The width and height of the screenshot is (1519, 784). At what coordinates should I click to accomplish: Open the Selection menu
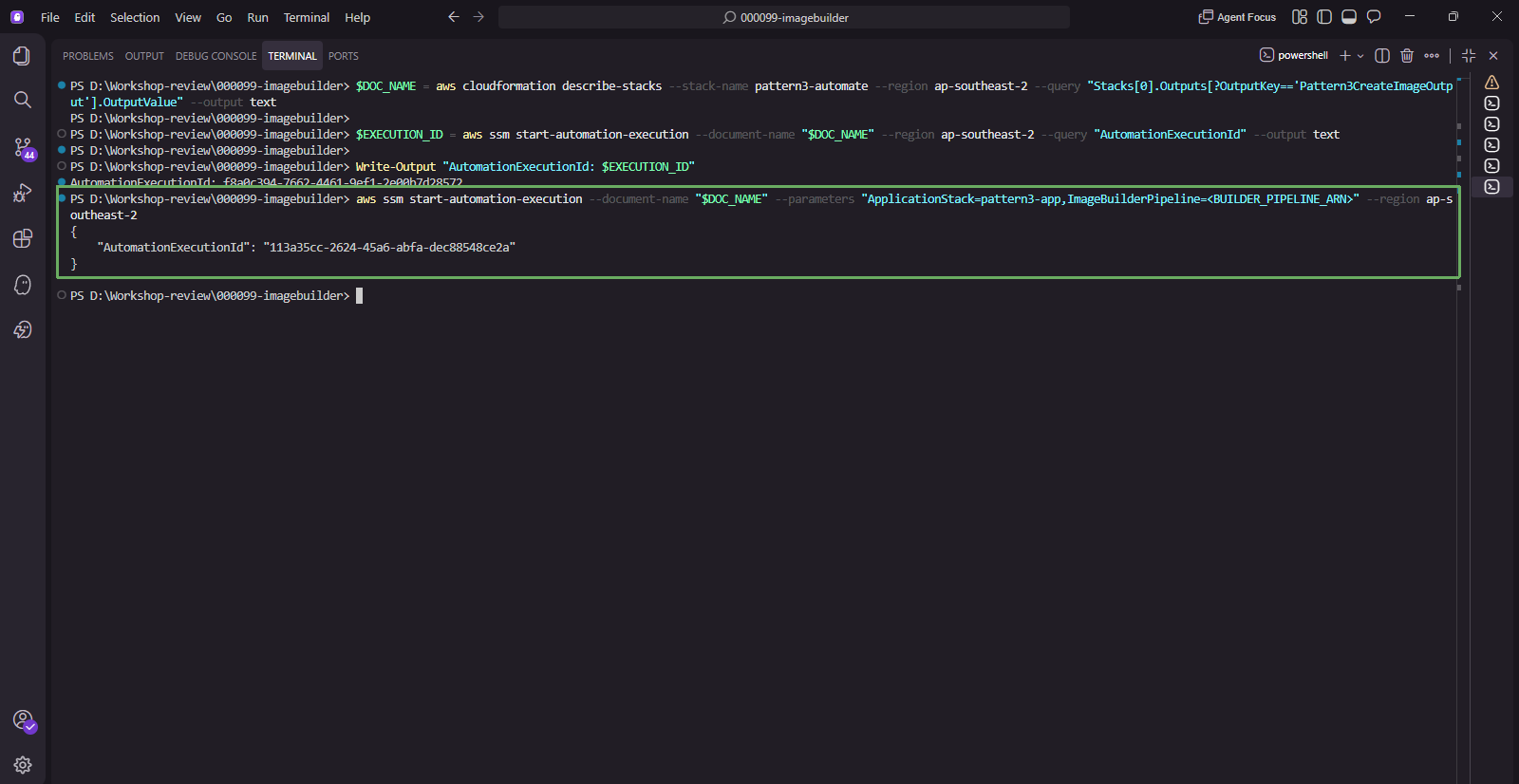click(x=135, y=17)
